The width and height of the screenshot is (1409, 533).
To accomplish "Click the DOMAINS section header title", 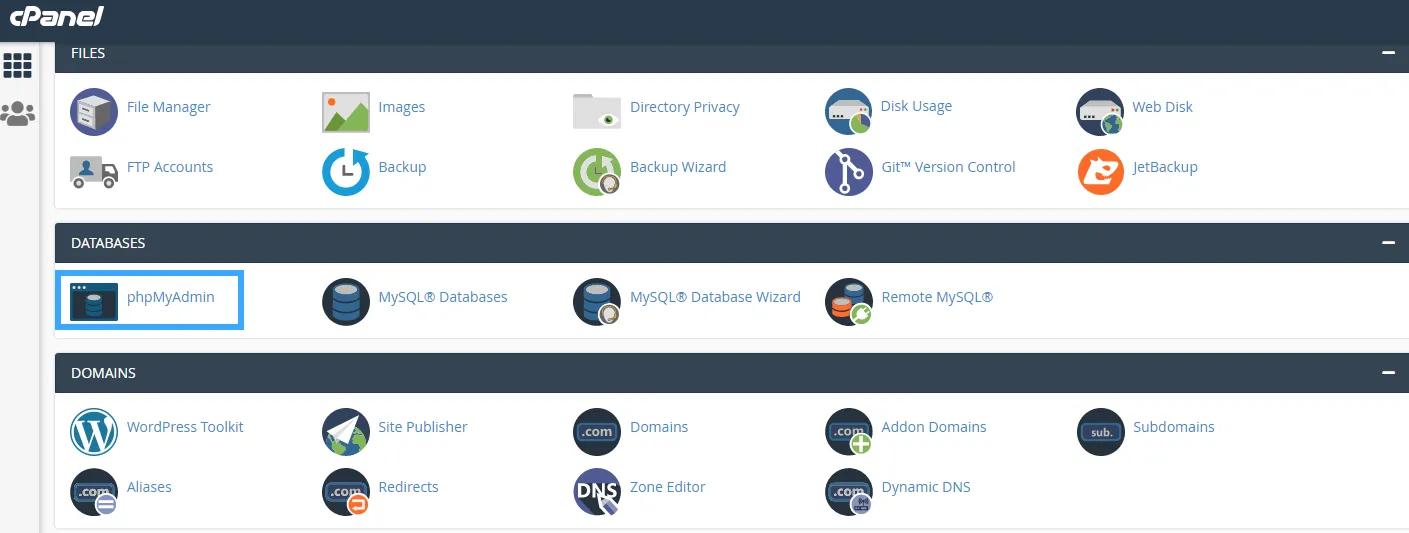I will pyautogui.click(x=103, y=373).
